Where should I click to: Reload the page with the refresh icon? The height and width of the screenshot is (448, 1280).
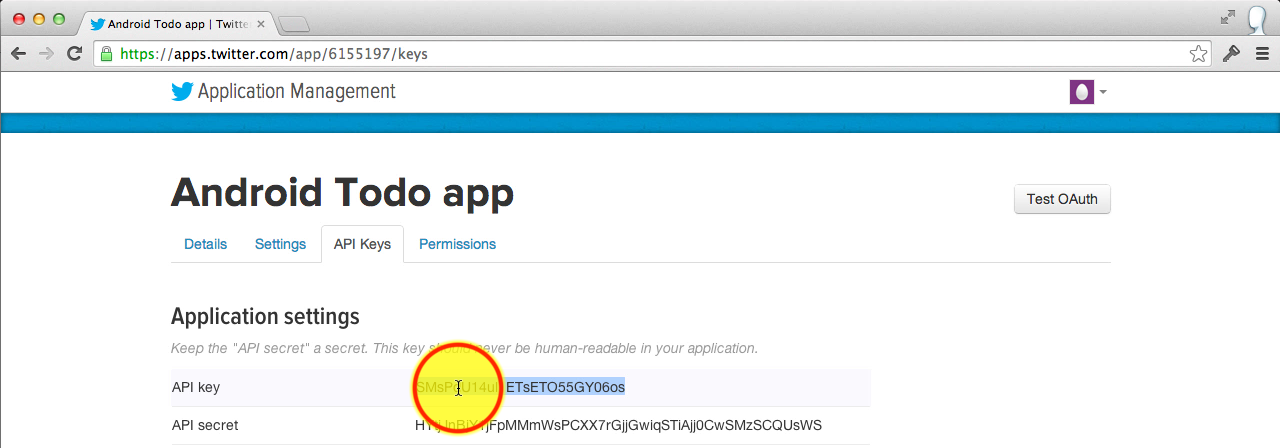[x=74, y=54]
